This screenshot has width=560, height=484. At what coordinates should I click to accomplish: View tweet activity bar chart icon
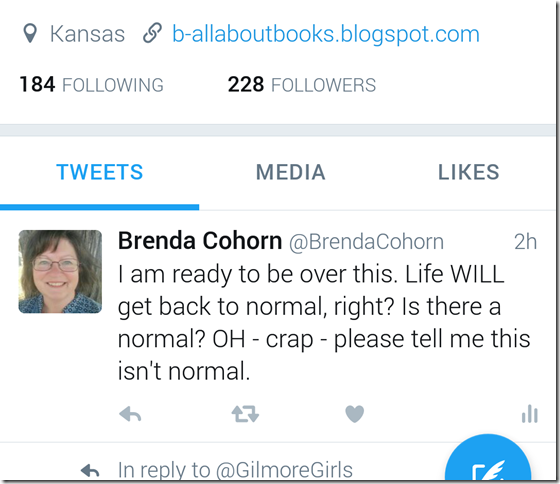[x=530, y=414]
